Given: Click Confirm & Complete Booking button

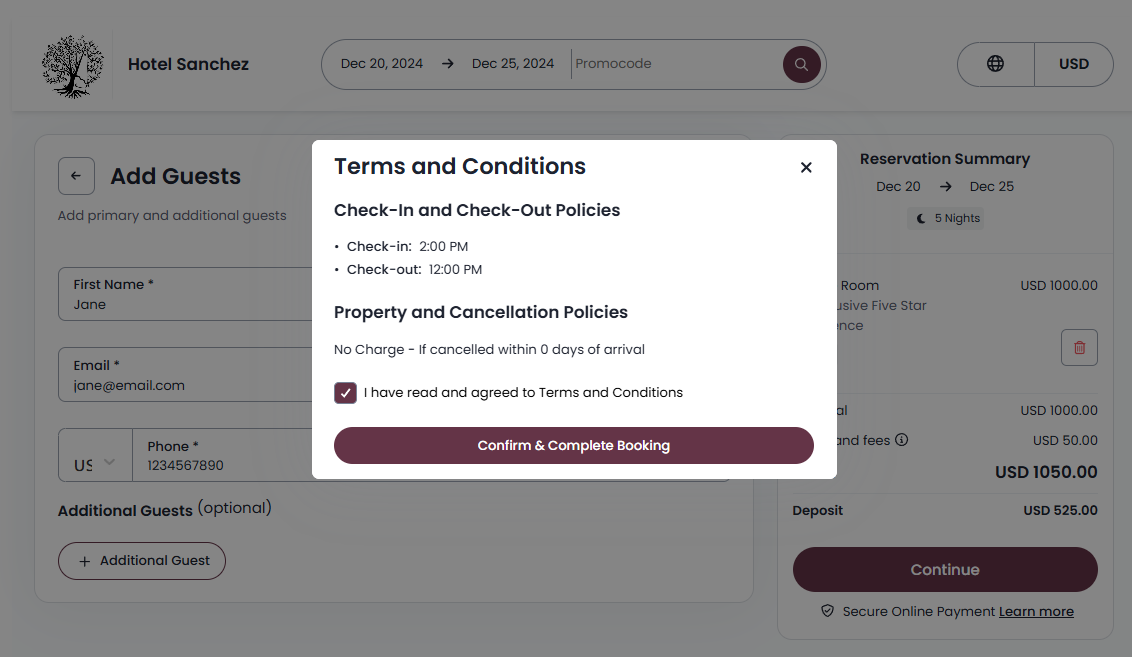Looking at the screenshot, I should pyautogui.click(x=573, y=446).
